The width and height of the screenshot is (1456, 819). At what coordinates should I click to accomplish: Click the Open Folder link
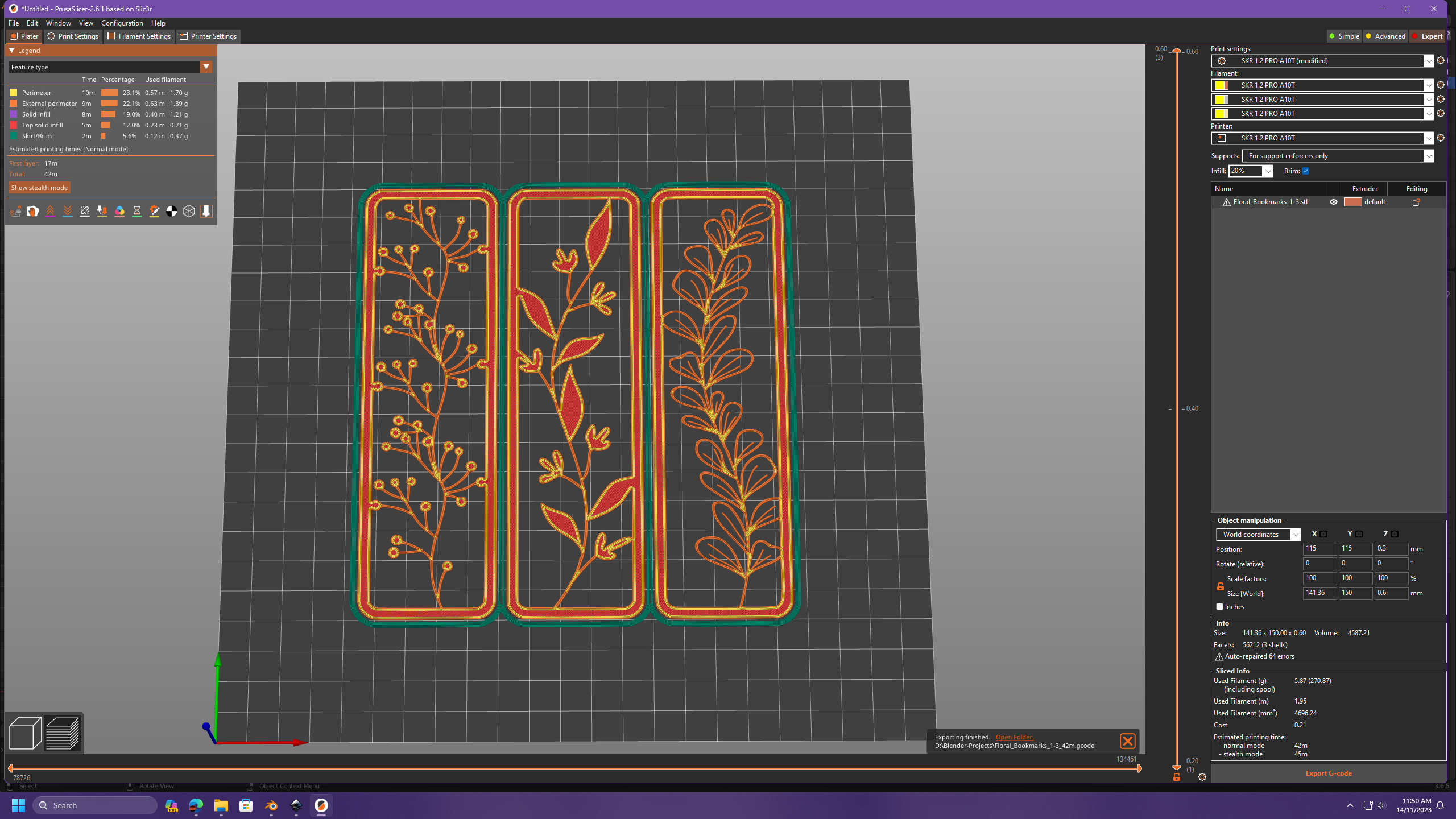coord(1014,737)
